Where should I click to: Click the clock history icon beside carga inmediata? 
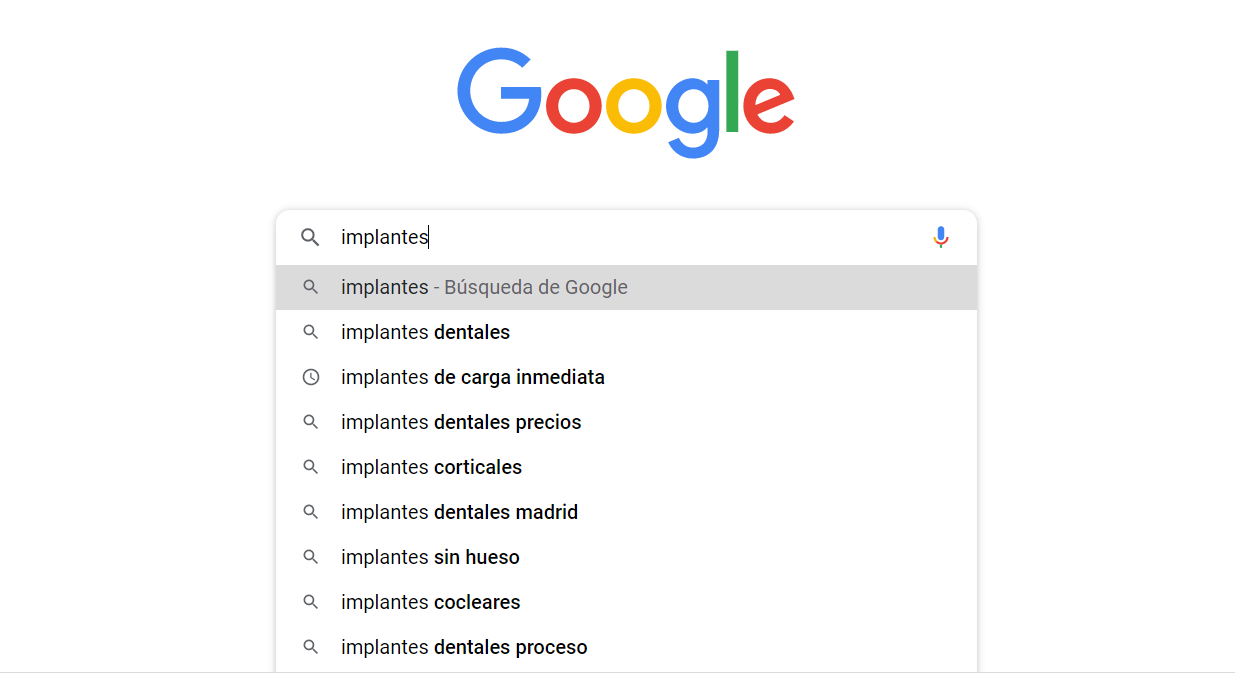(311, 377)
